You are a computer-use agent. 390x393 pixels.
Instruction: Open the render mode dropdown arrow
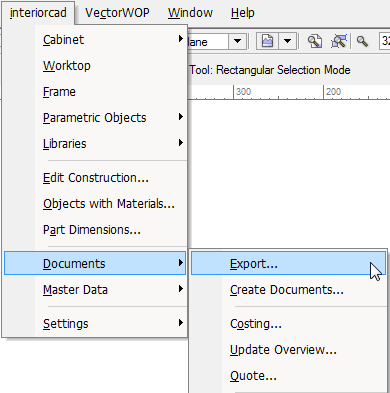pyautogui.click(x=287, y=41)
